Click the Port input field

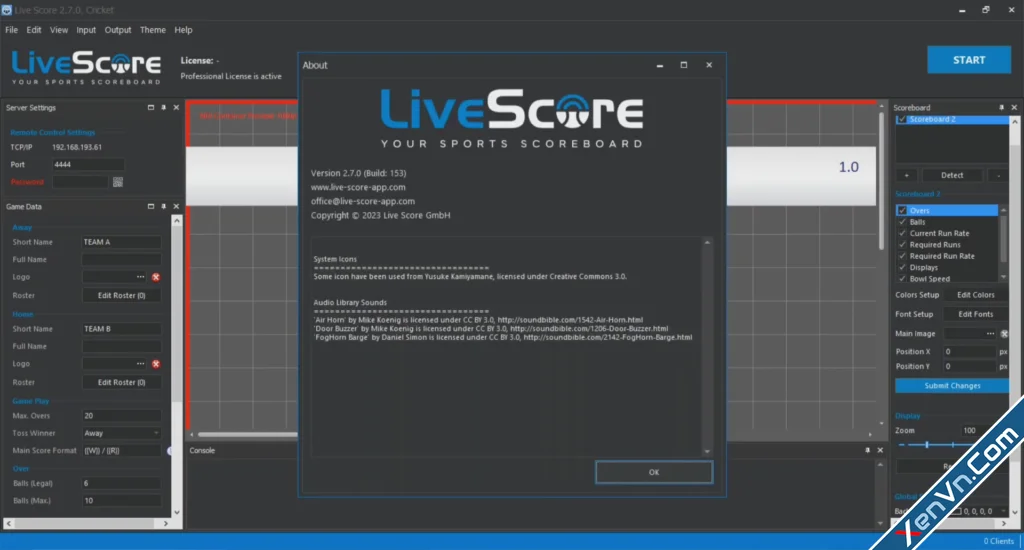point(88,165)
